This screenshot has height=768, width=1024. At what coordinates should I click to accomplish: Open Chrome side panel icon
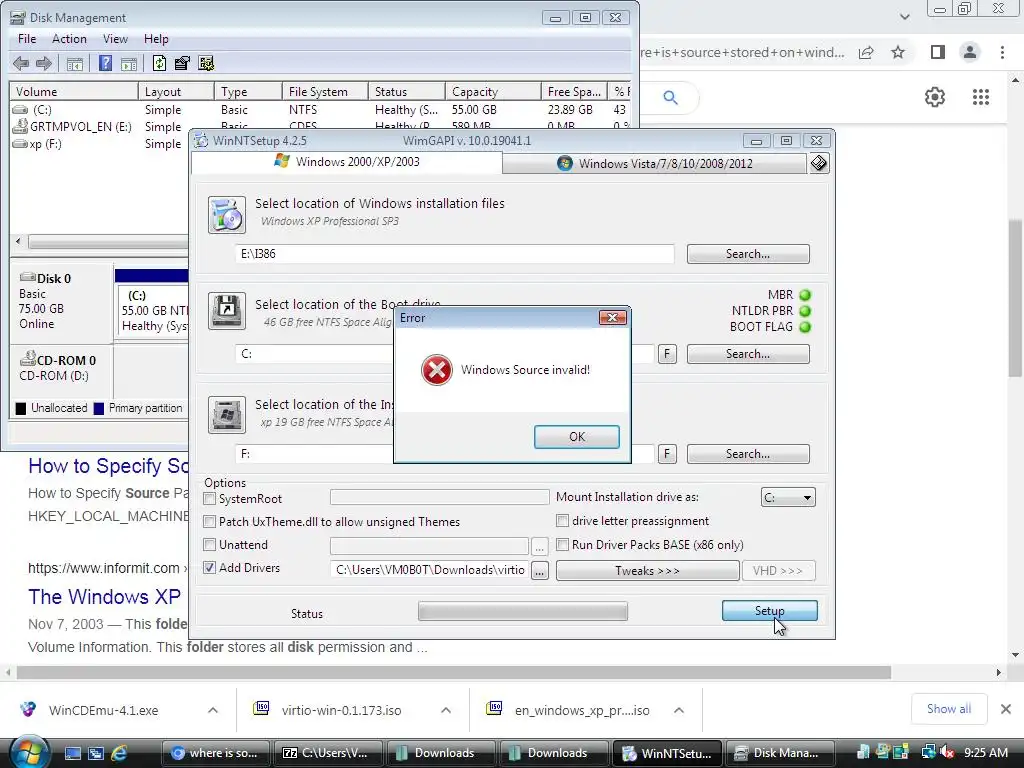[938, 52]
